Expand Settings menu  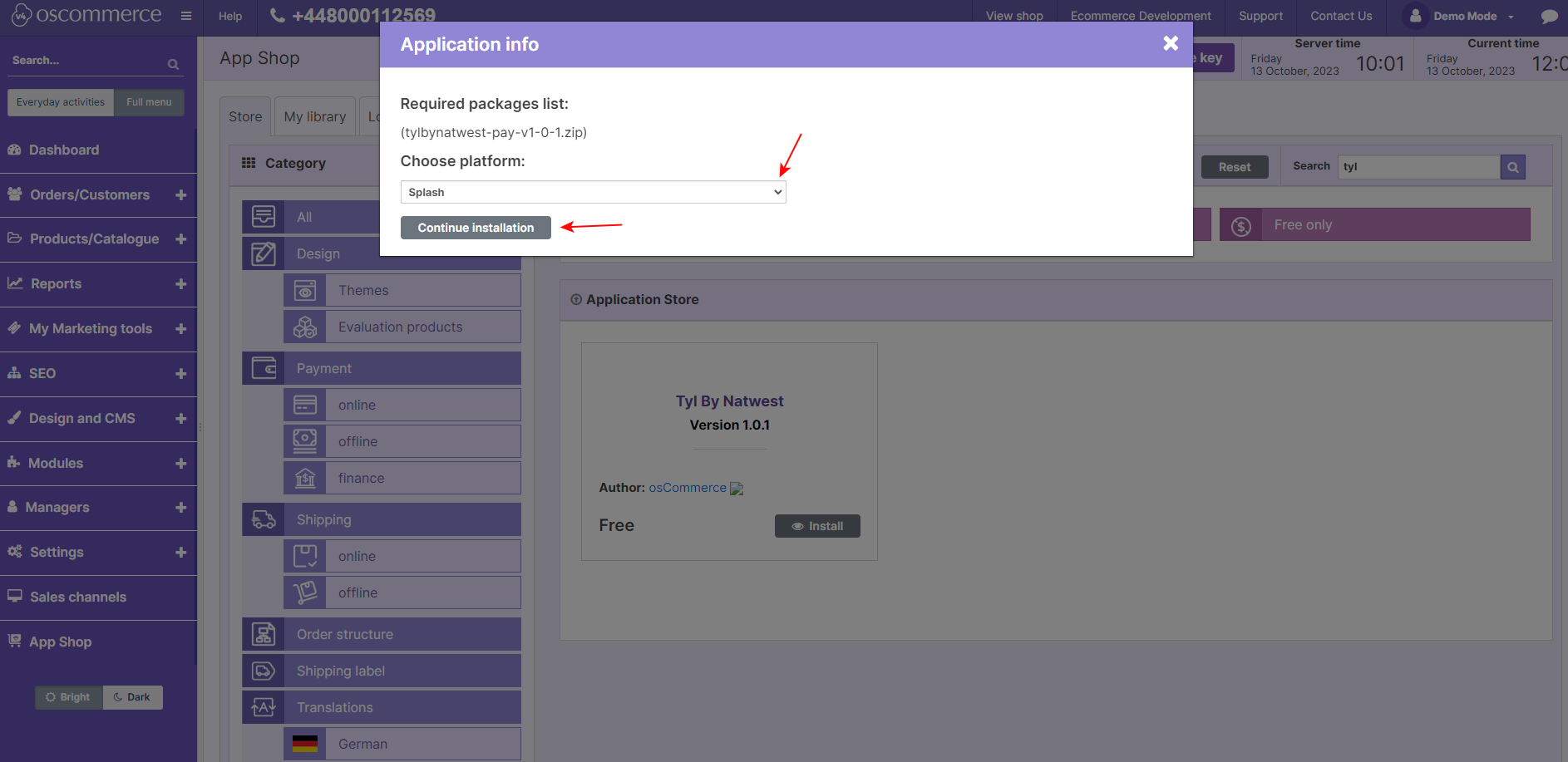point(180,552)
